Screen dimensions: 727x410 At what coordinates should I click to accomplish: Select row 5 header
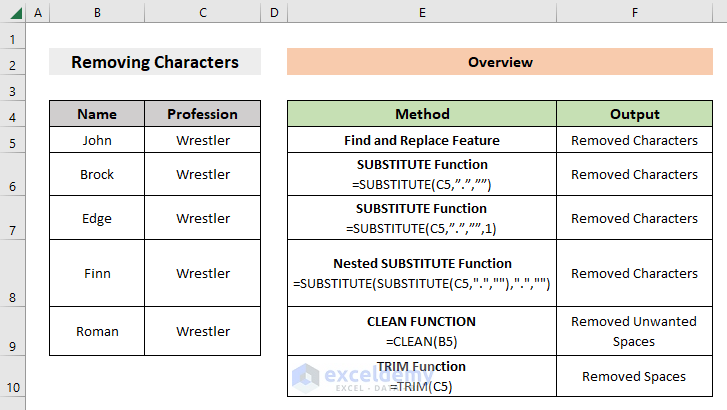click(x=12, y=141)
